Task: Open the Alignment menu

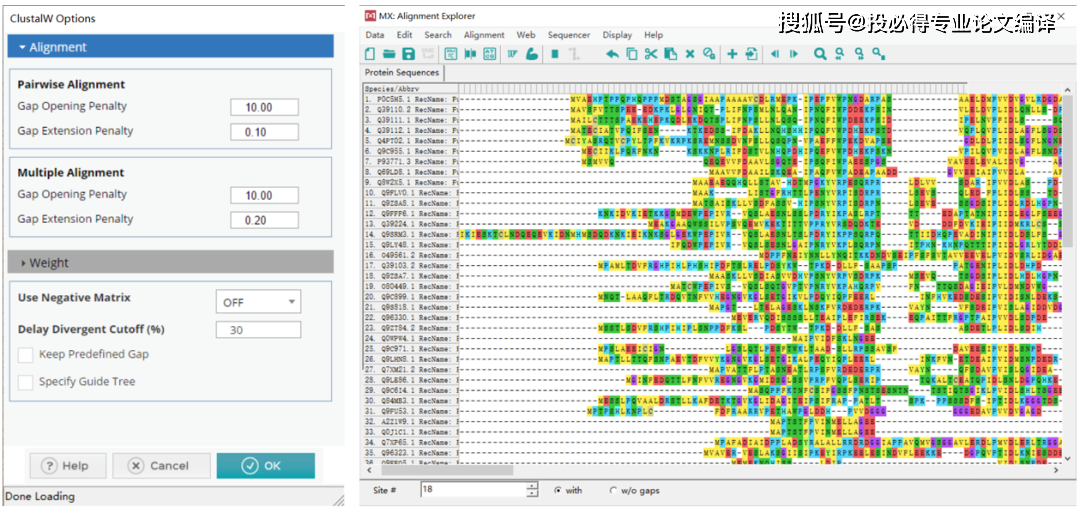Action: (x=484, y=35)
